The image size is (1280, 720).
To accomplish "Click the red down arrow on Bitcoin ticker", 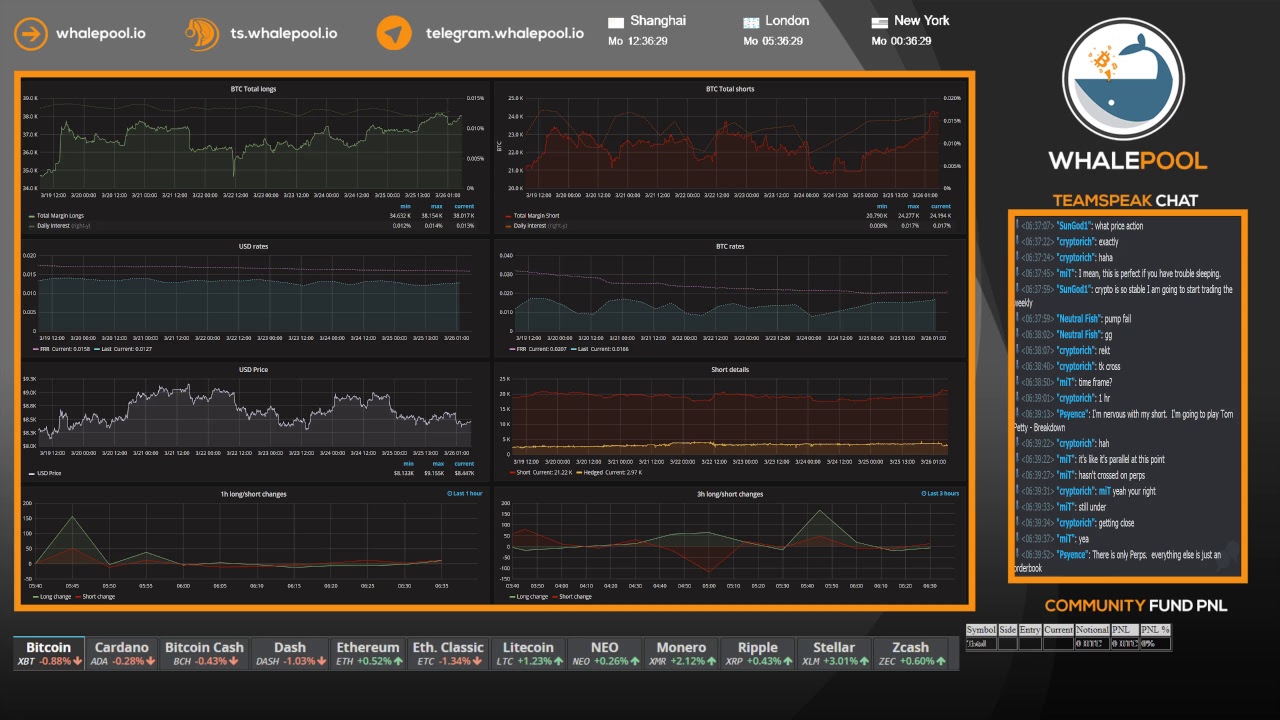I will coord(78,661).
